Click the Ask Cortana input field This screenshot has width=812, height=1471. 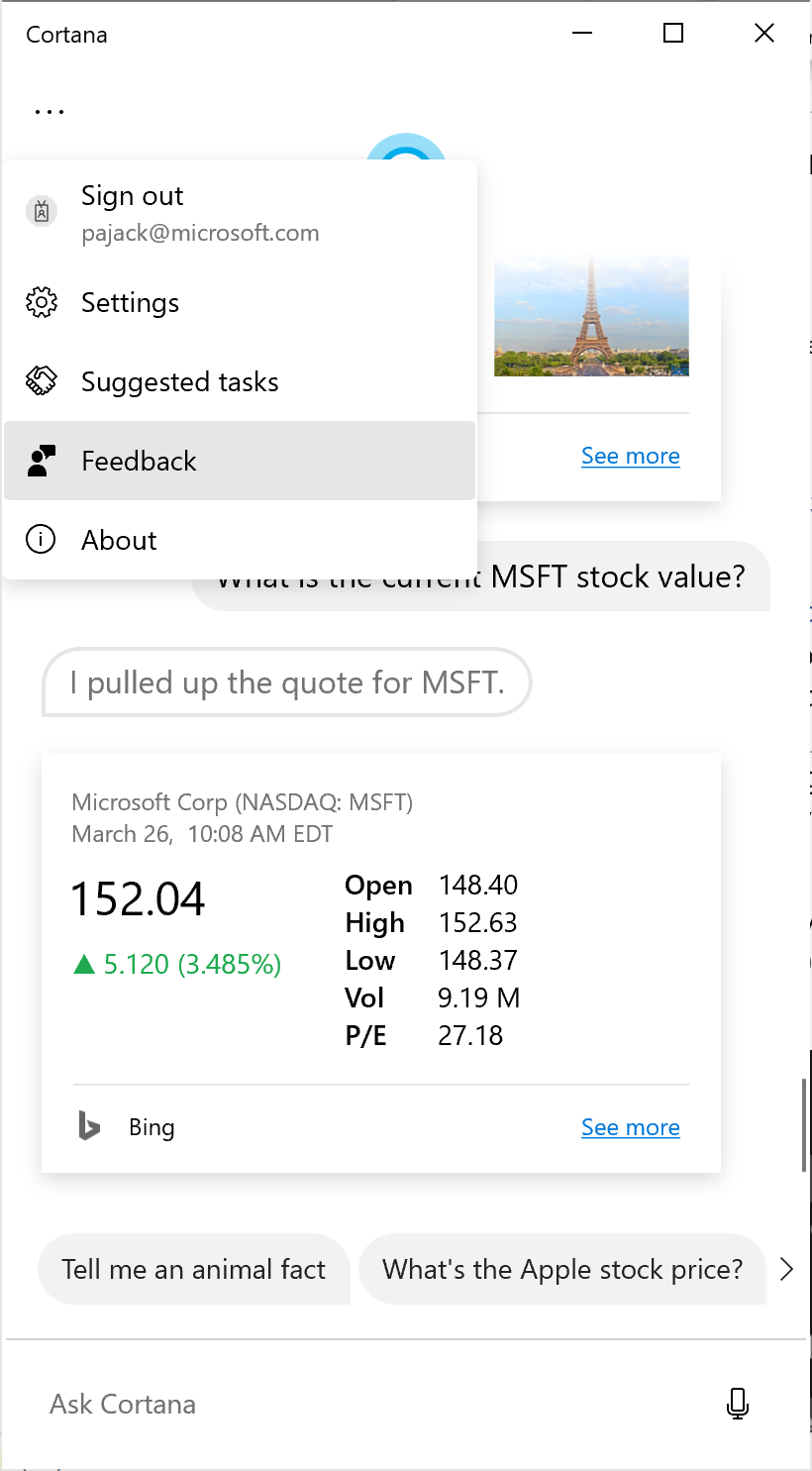click(376, 1404)
